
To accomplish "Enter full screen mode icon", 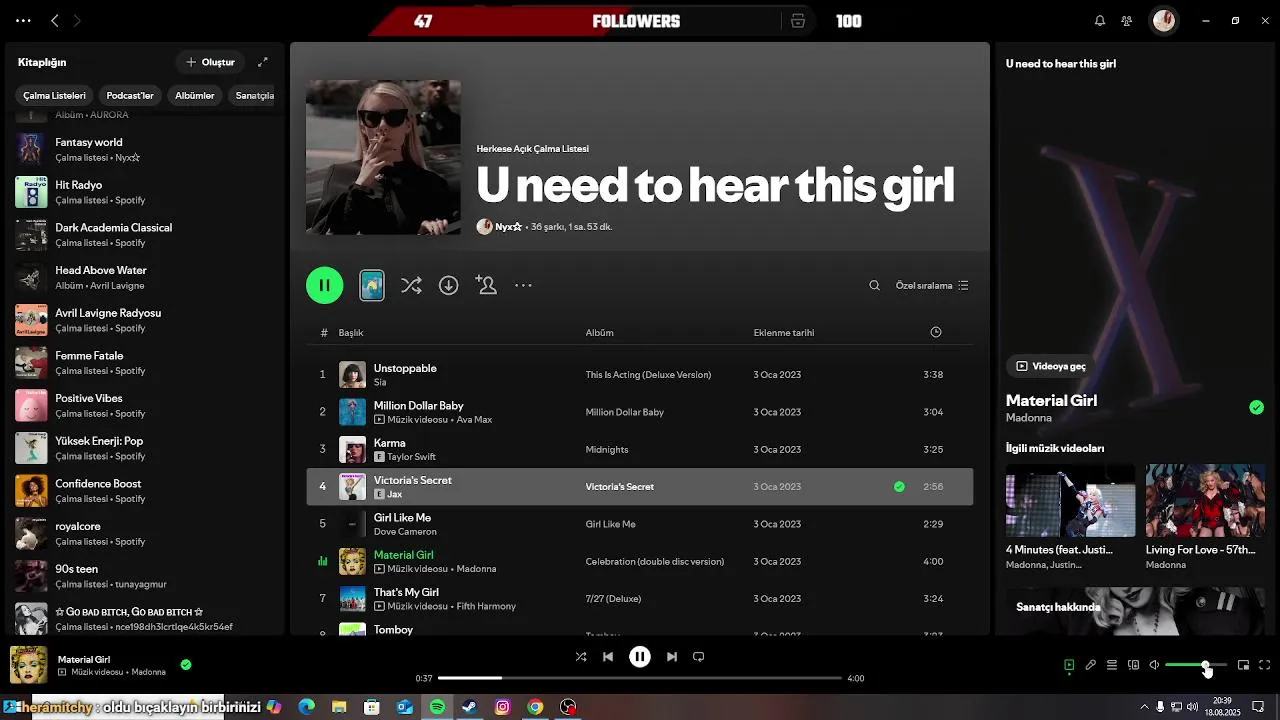I will (1265, 665).
